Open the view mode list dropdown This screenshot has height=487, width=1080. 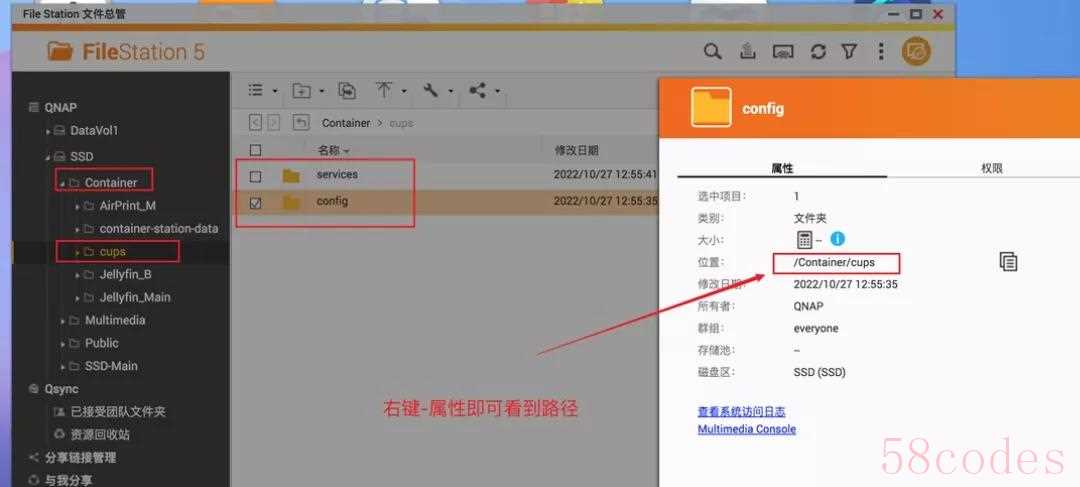(x=262, y=91)
